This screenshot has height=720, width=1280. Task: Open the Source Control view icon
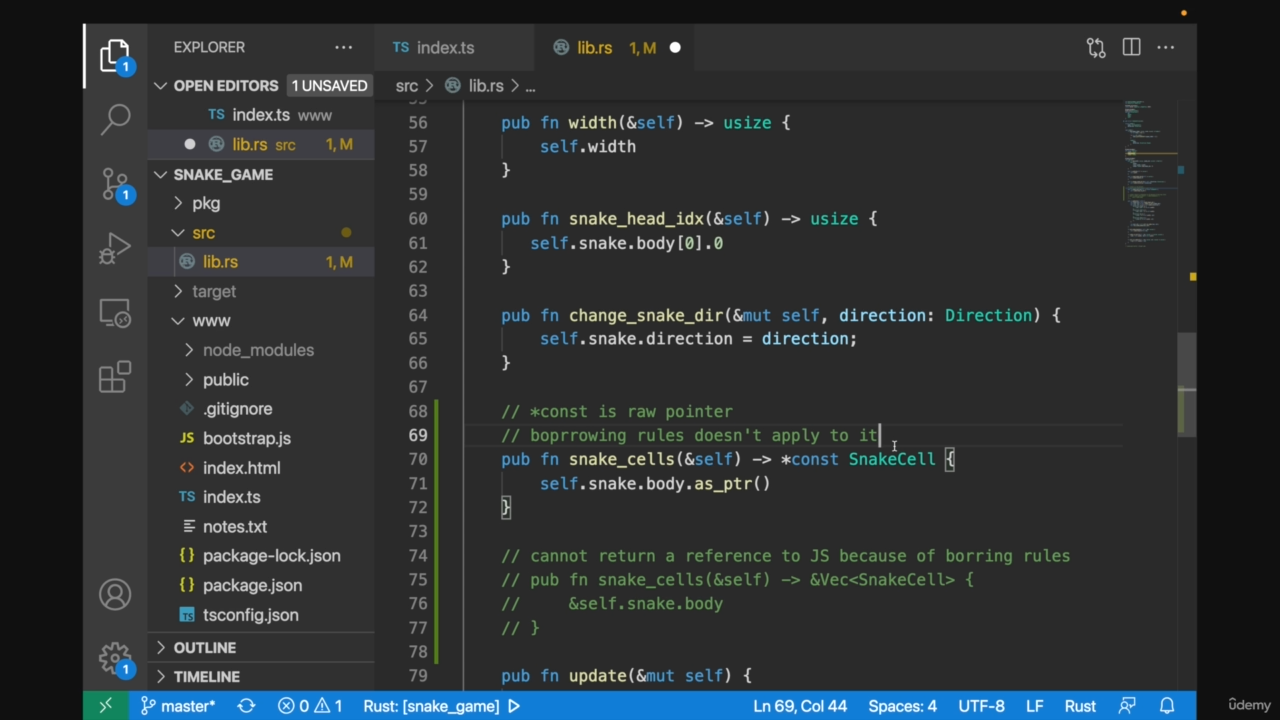pyautogui.click(x=115, y=184)
